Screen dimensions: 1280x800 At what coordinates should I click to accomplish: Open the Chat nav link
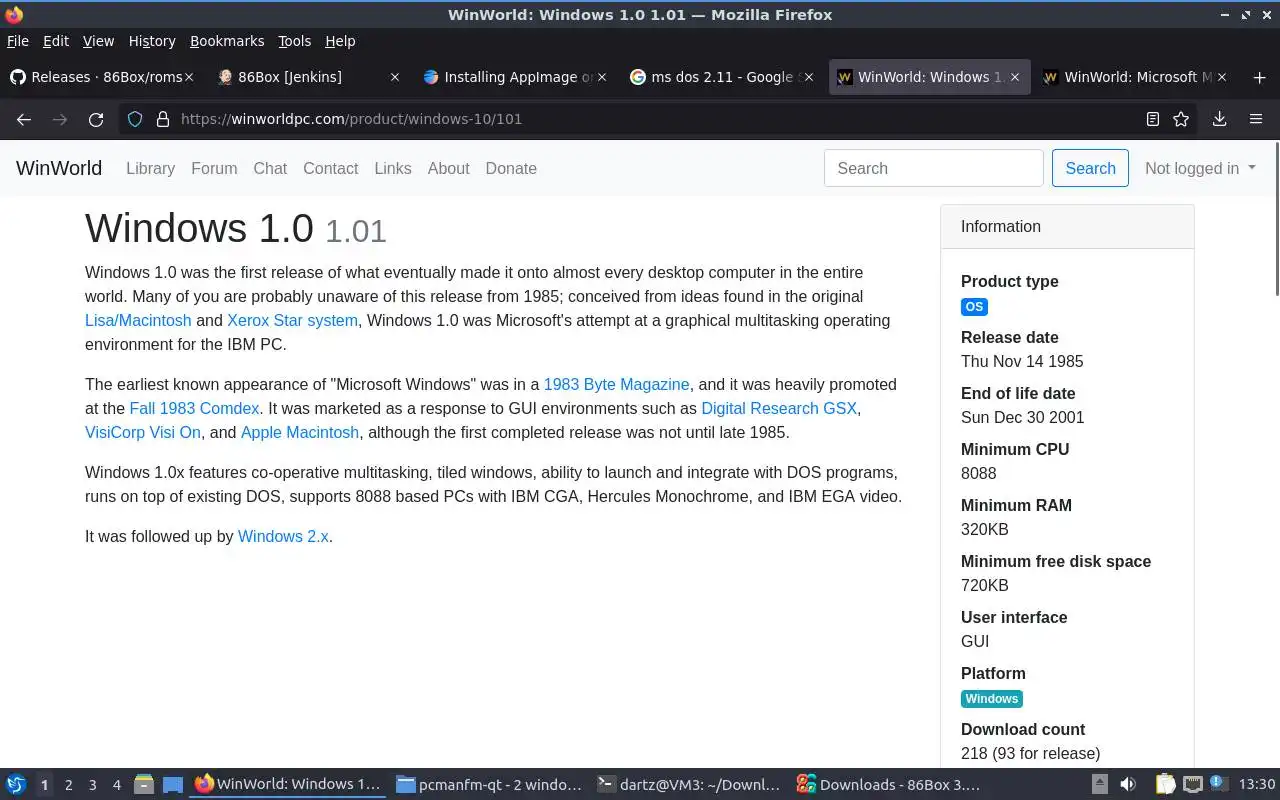270,168
